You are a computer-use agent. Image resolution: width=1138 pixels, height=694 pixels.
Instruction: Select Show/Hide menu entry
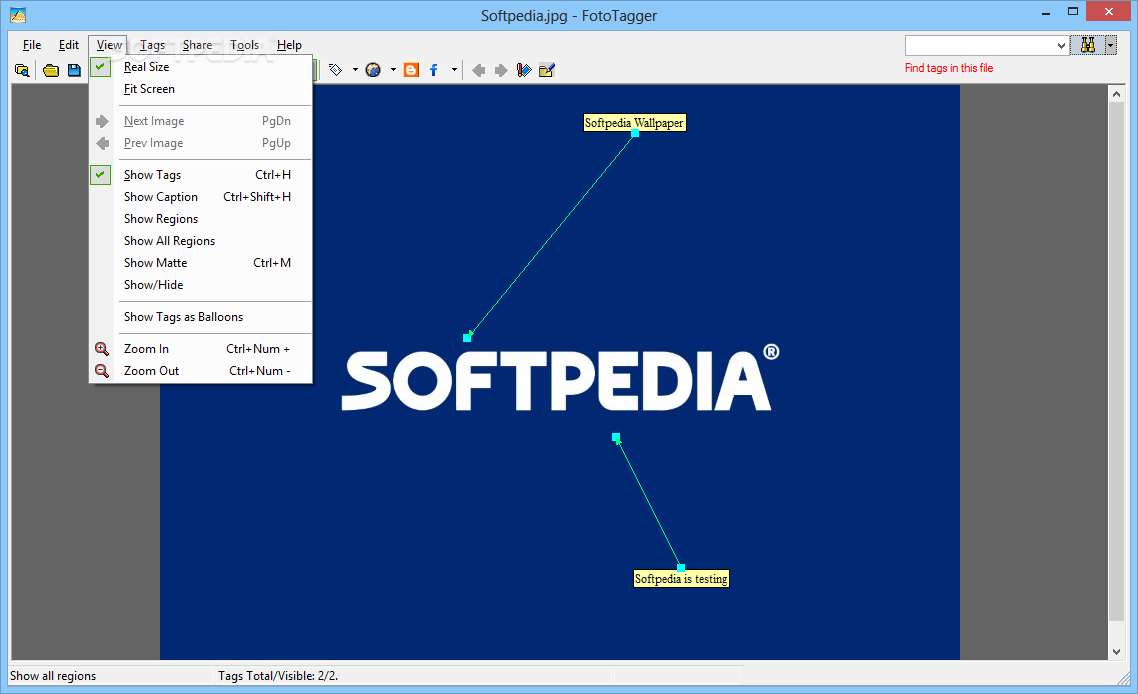click(x=201, y=285)
